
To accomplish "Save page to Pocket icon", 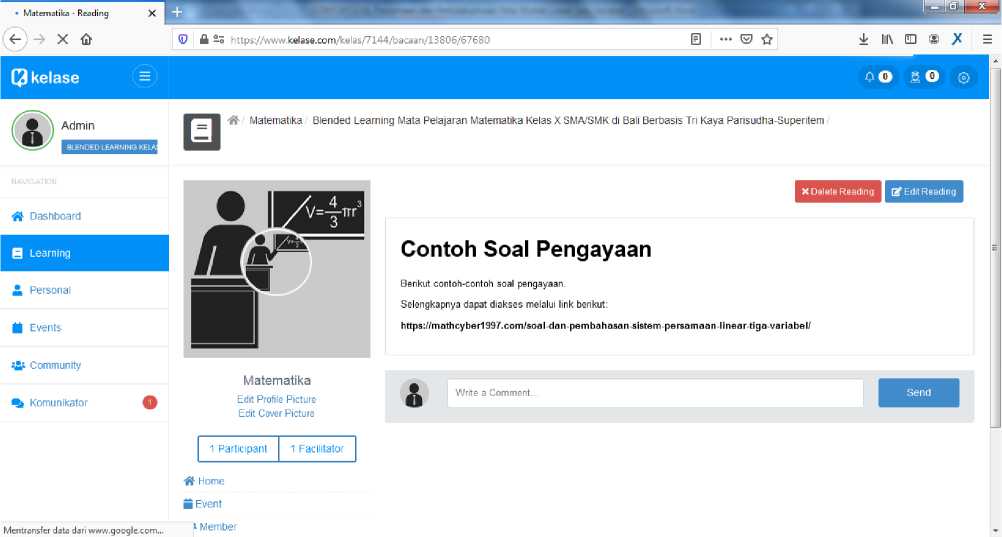I will (746, 40).
